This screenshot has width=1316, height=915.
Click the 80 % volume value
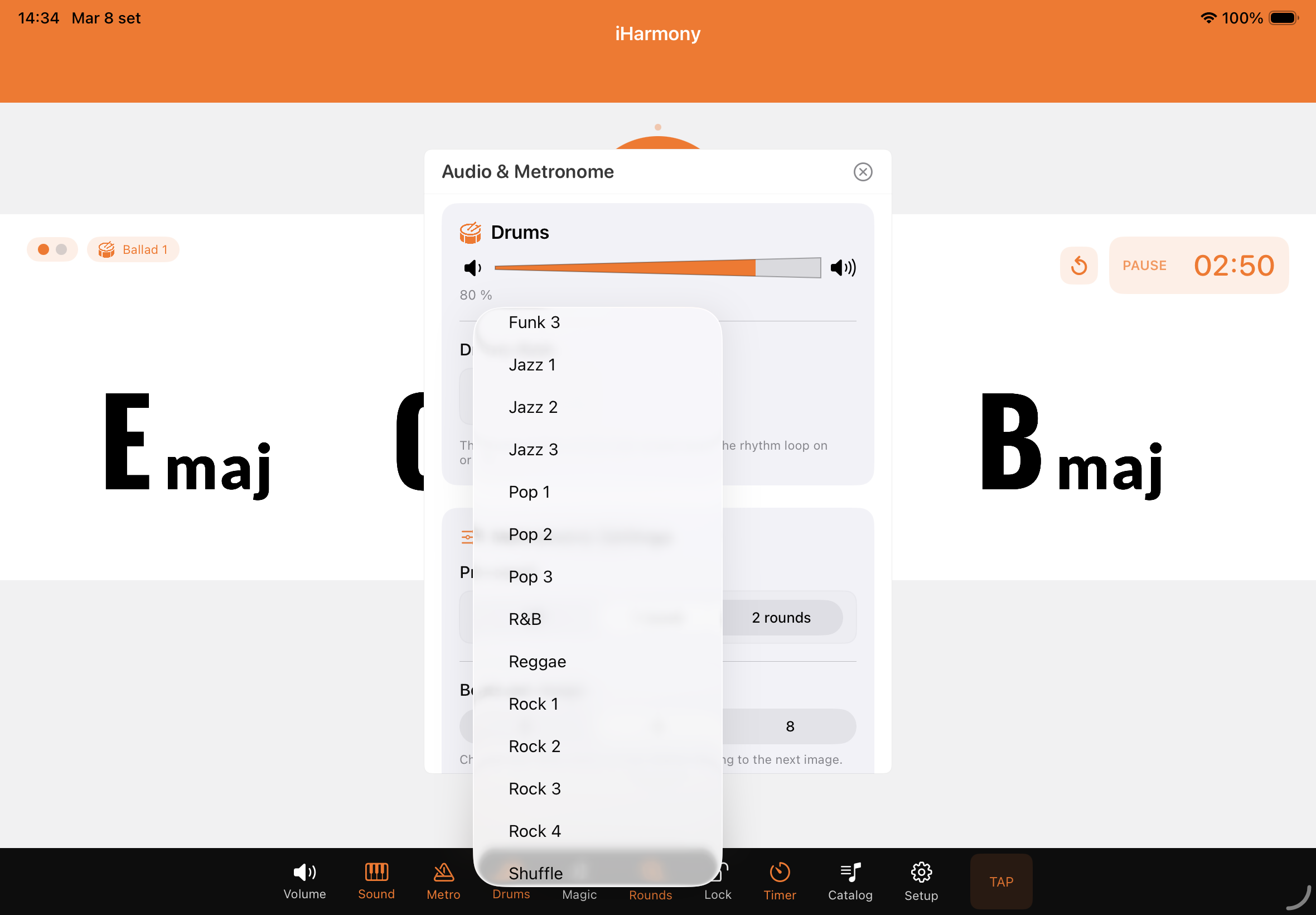point(476,295)
